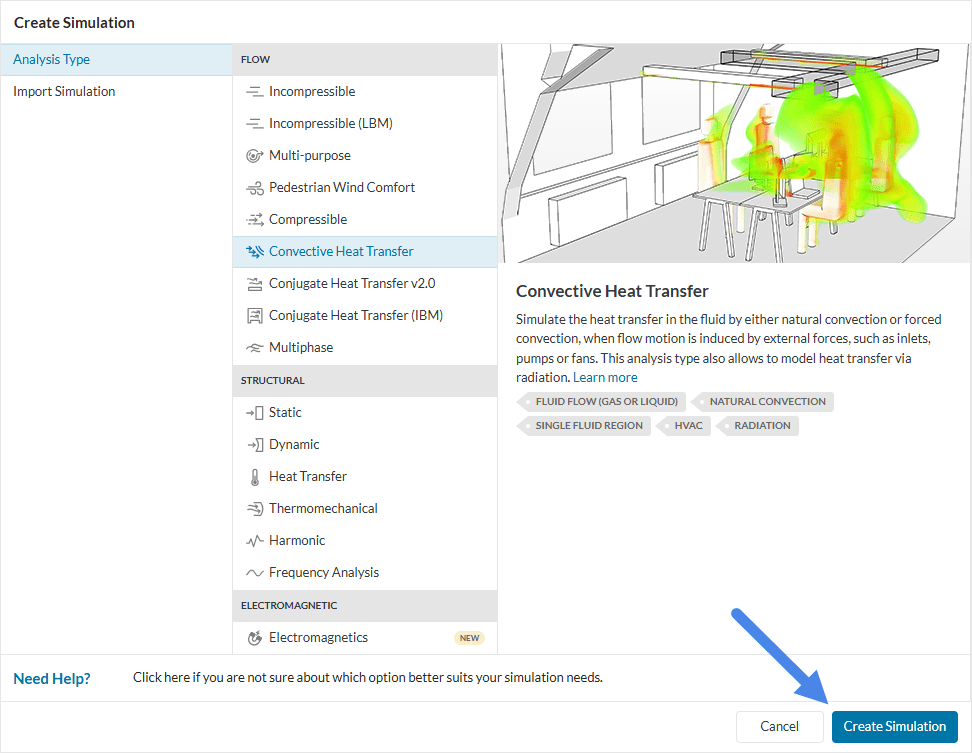972x753 pixels.
Task: Switch to Import Simulation tab
Action: 64,92
